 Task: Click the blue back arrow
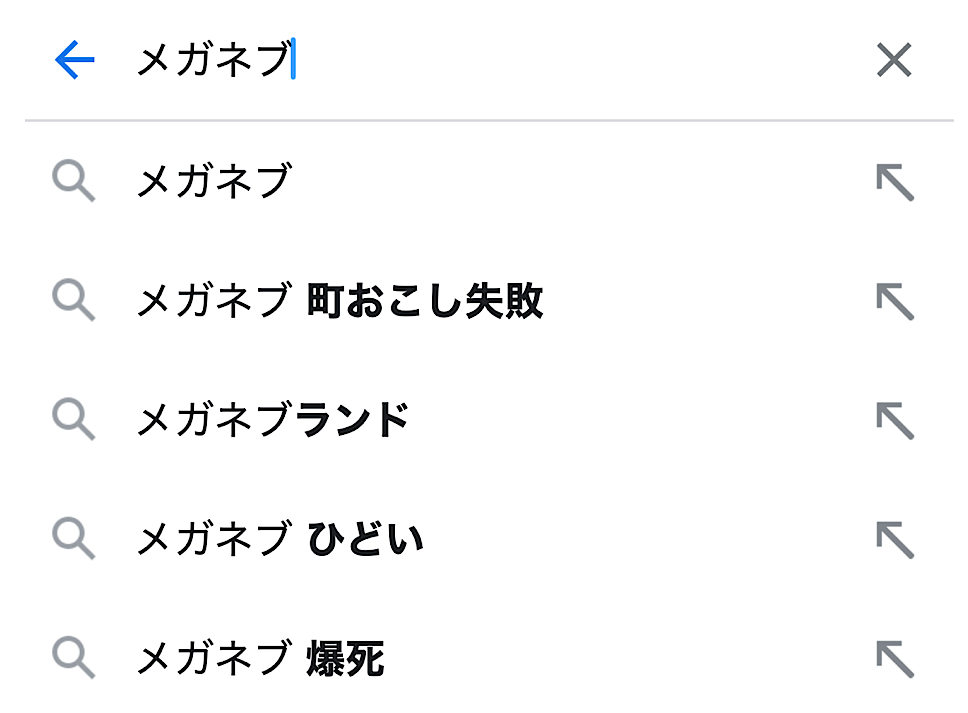click(x=74, y=61)
